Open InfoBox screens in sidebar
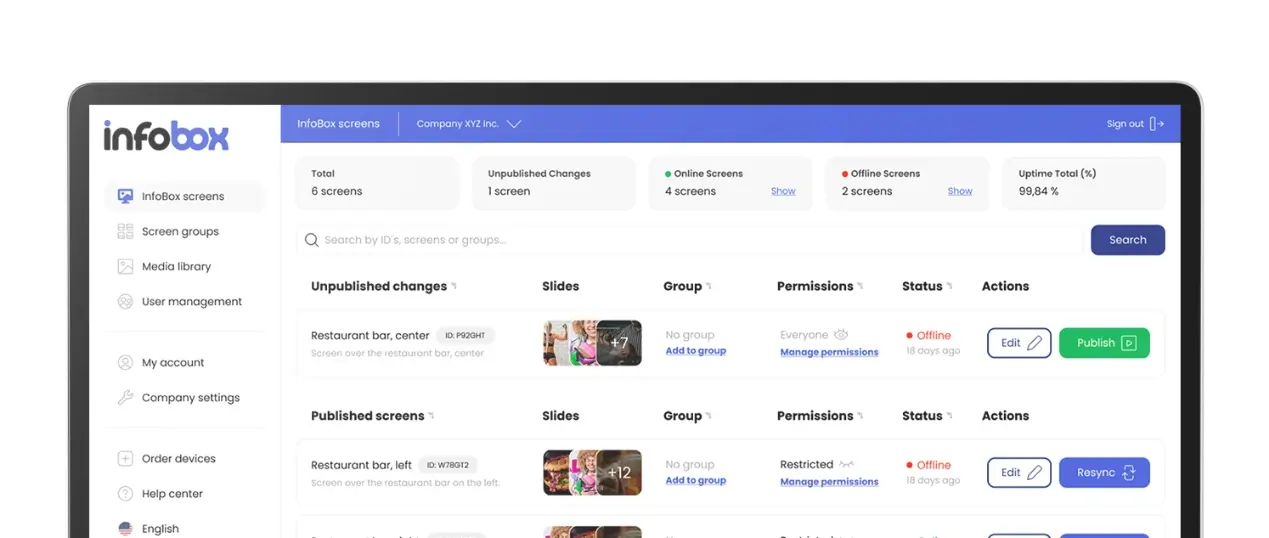The height and width of the screenshot is (538, 1269). 185,196
